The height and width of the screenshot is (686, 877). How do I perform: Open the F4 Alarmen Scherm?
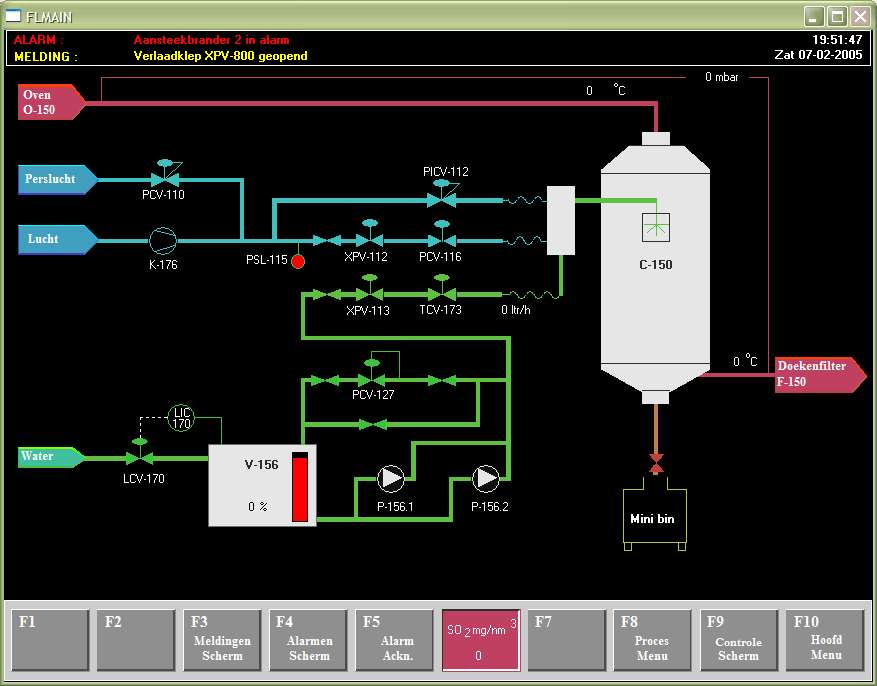coord(309,640)
